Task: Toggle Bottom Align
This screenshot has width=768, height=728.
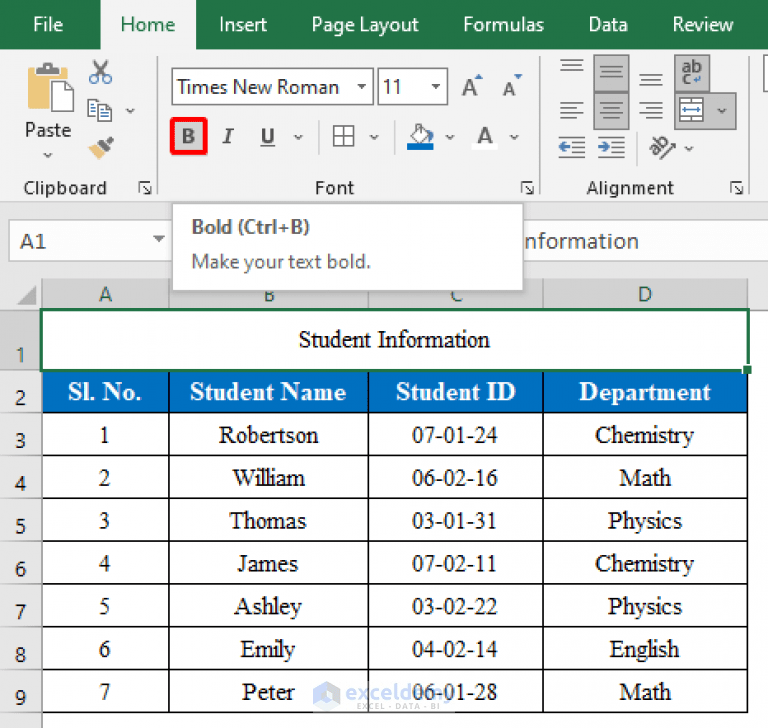Action: pyautogui.click(x=651, y=78)
